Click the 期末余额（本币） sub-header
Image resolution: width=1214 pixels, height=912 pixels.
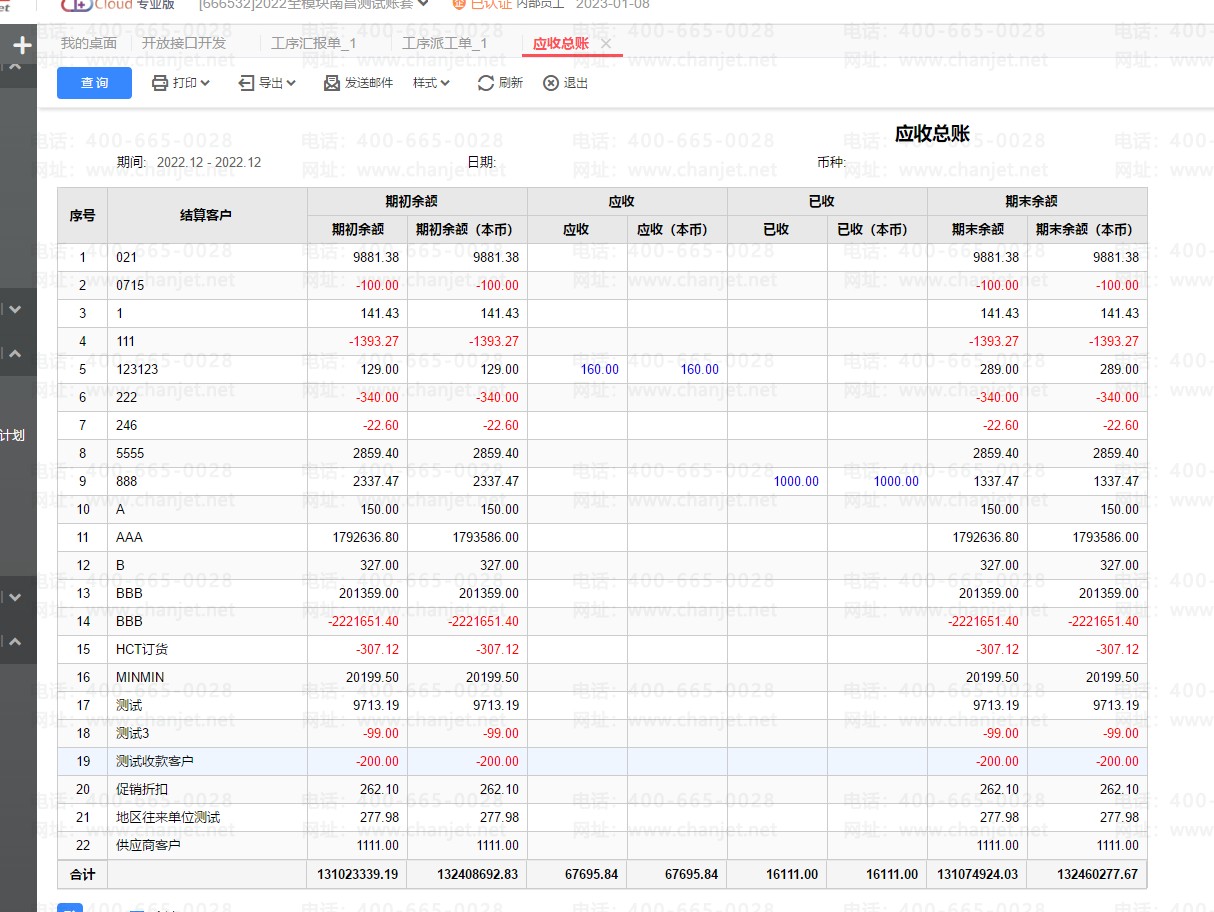pyautogui.click(x=1087, y=229)
